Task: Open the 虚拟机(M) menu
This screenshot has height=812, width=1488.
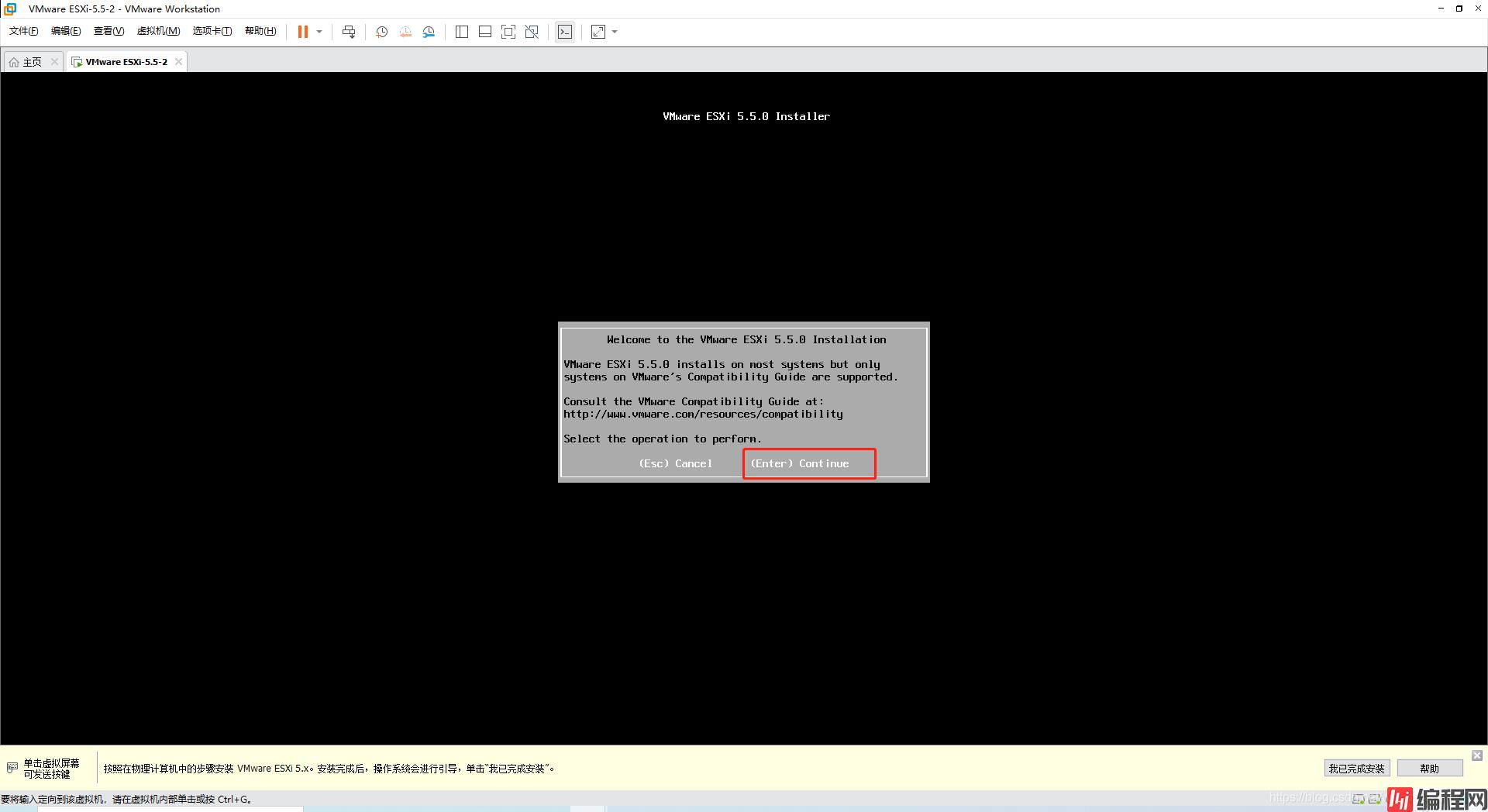Action: point(158,31)
